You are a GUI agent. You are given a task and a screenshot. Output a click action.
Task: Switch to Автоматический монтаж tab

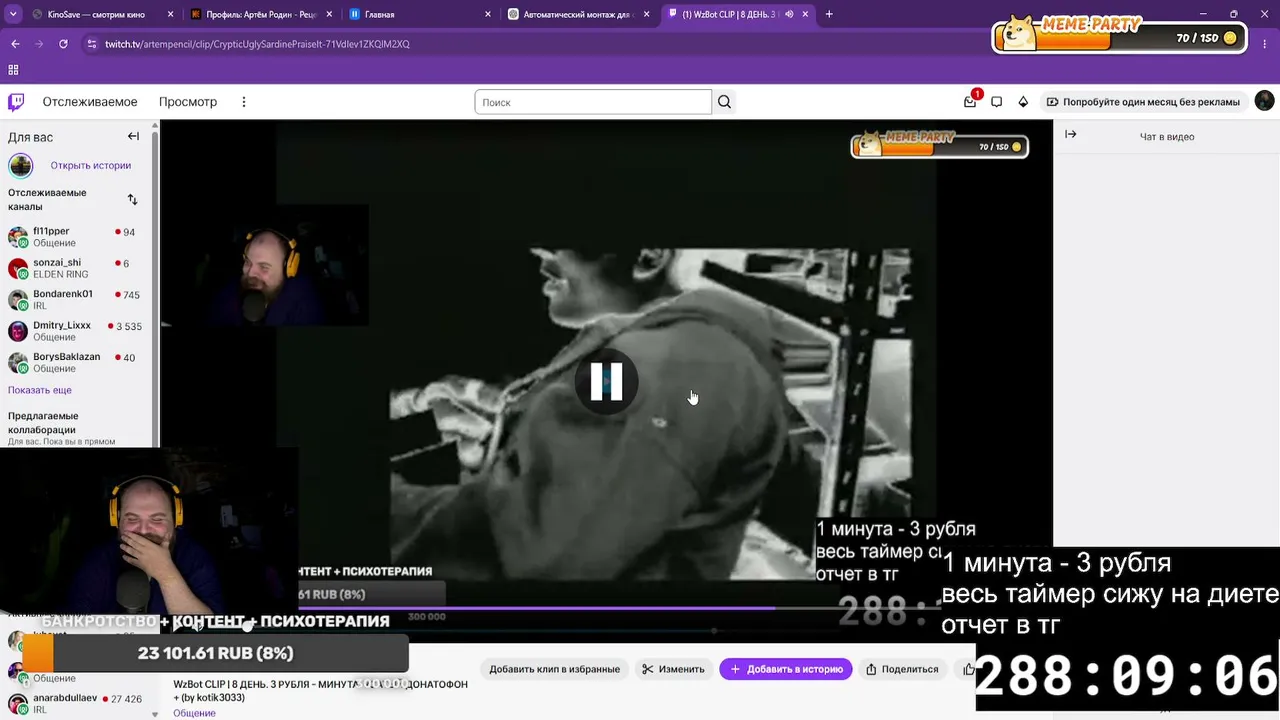[579, 14]
